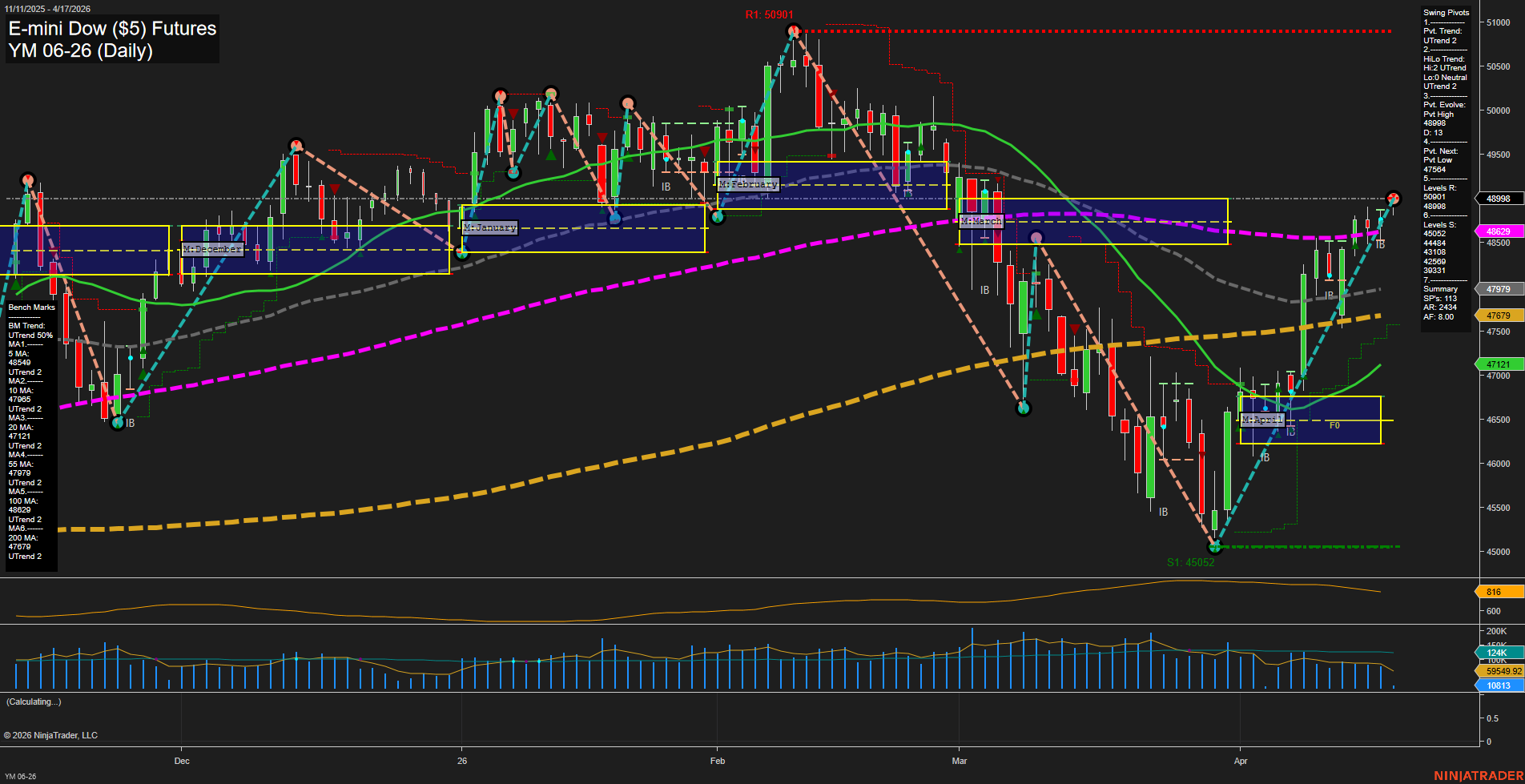Select the orange 47679 price axis marker

pyautogui.click(x=1498, y=316)
